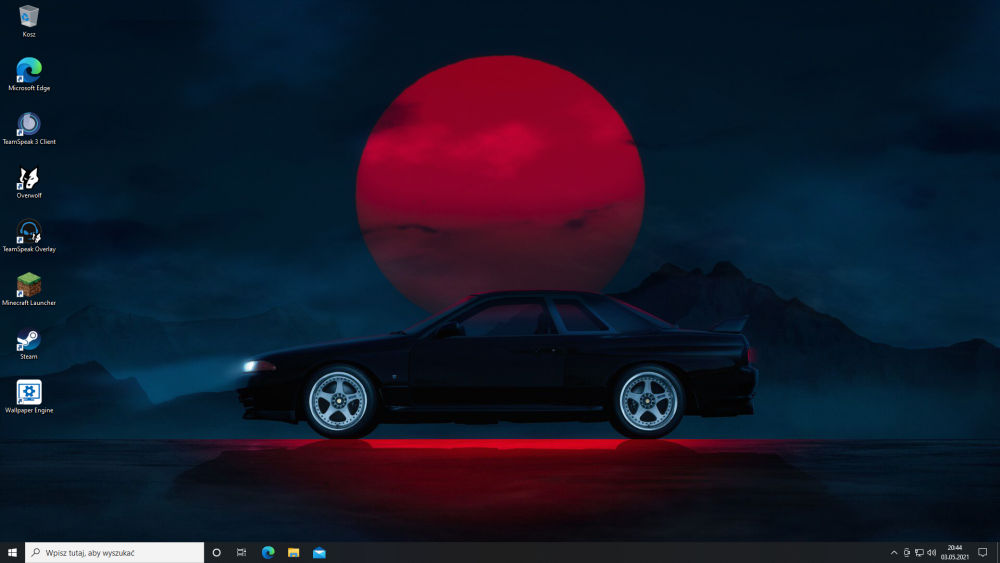Select the Minecraft Launcher icon
This screenshot has height=563, width=1000.
[29, 285]
